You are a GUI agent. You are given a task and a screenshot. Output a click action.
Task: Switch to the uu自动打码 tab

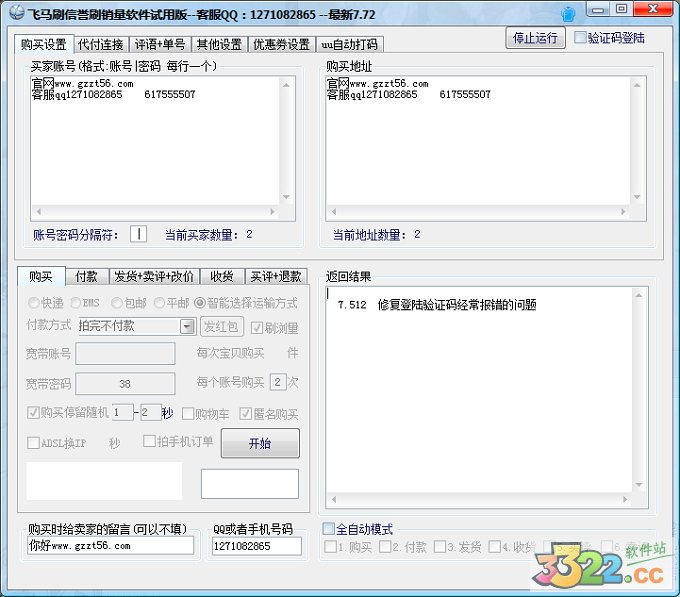point(350,44)
